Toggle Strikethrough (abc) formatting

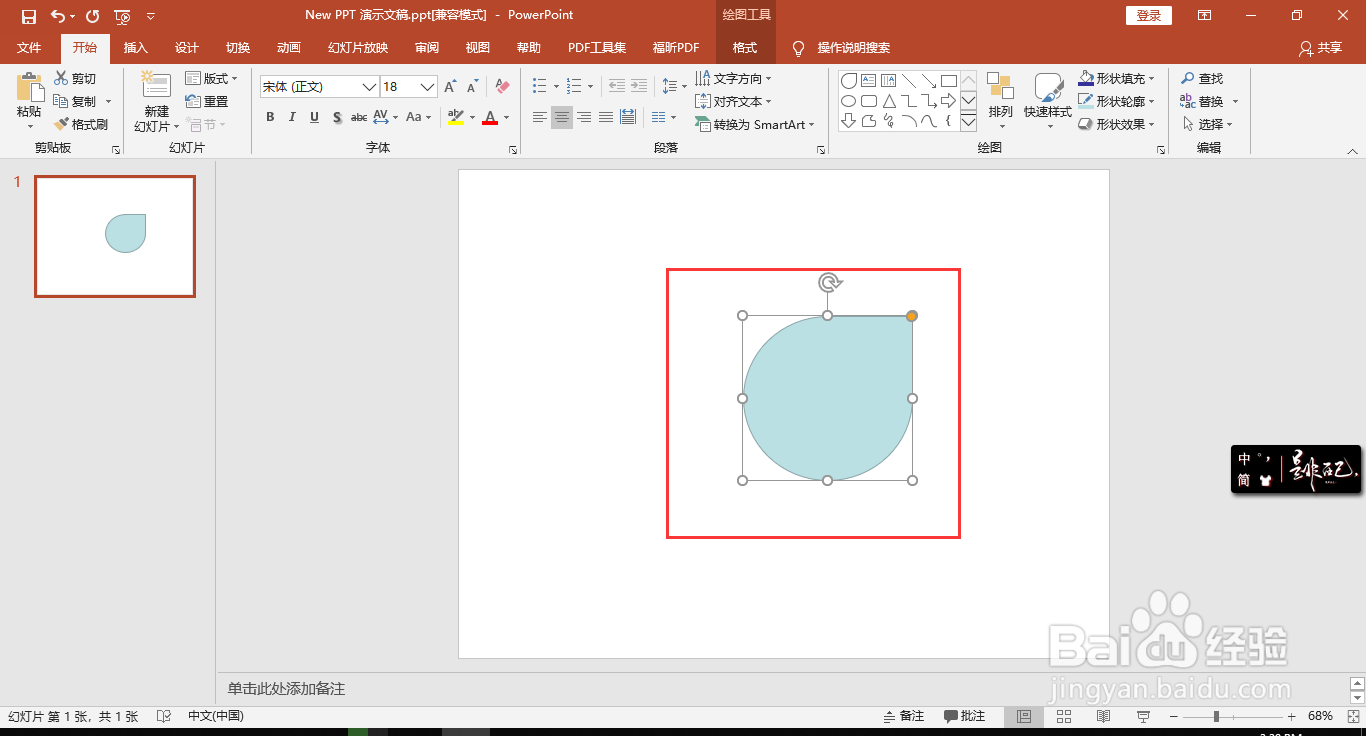click(x=359, y=118)
